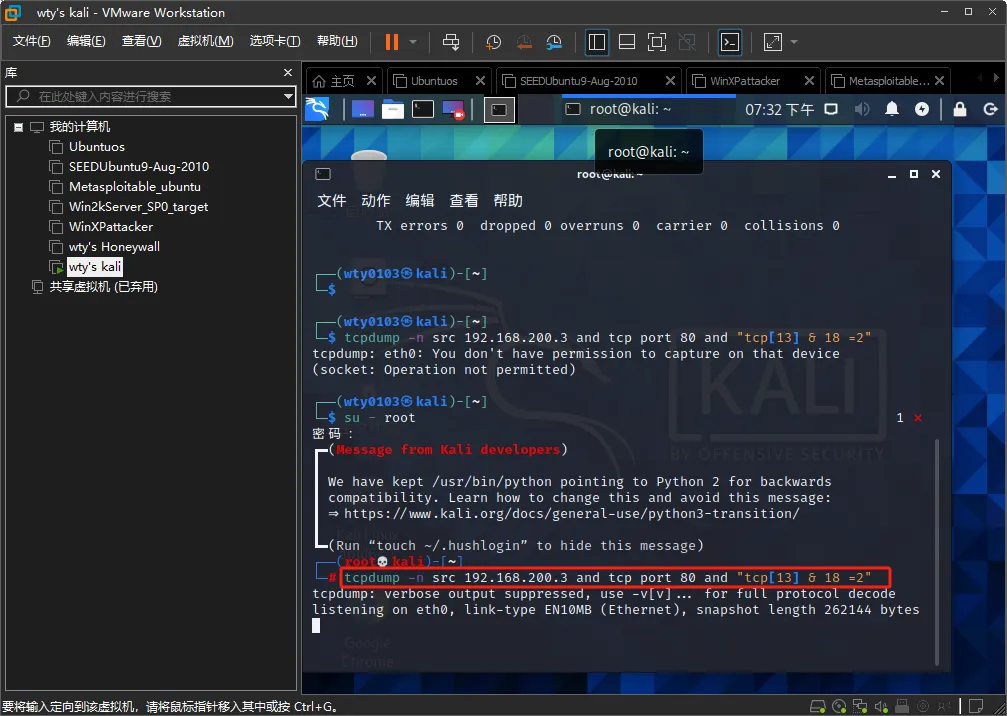Open the terminal 文件 menu
Viewport: 1007px width, 716px height.
[331, 200]
